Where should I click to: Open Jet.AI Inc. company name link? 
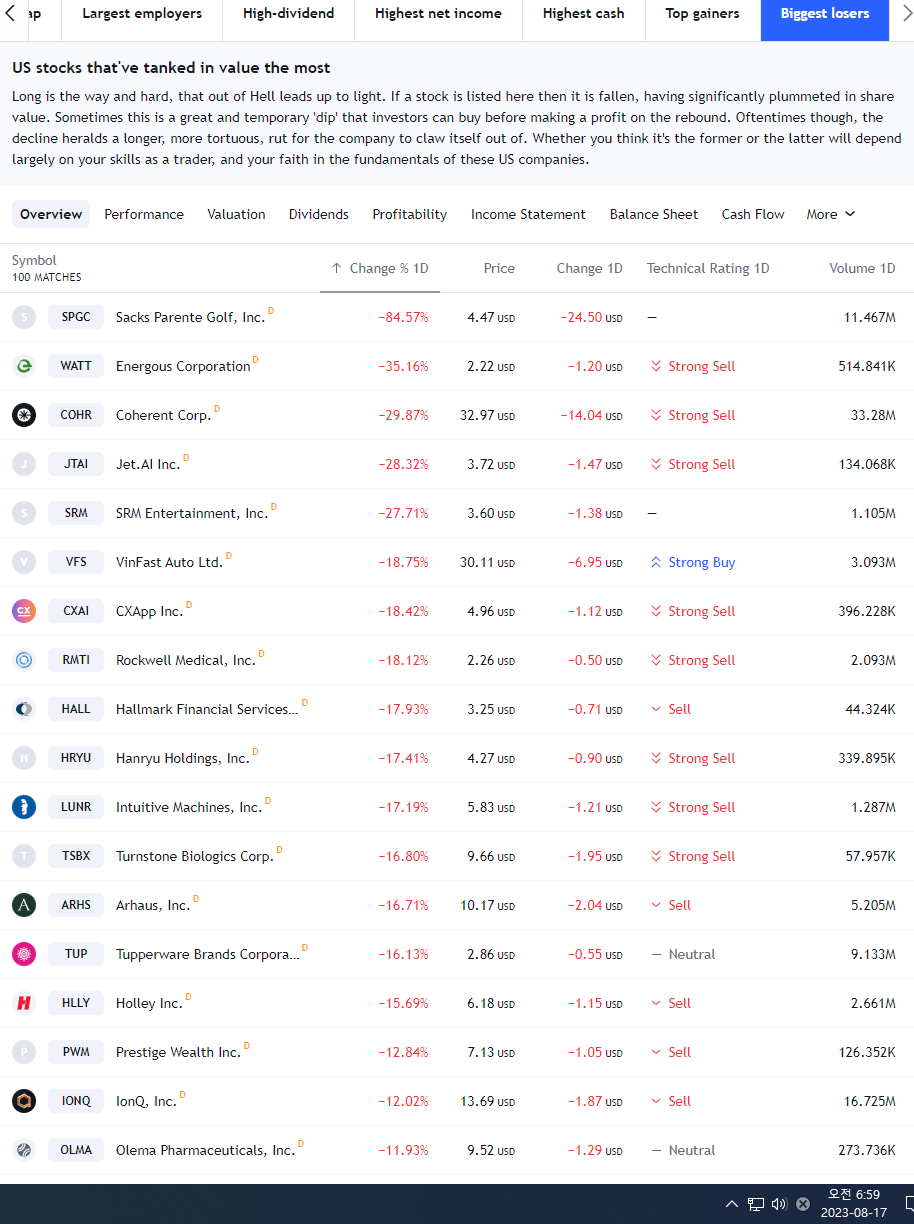click(x=148, y=465)
